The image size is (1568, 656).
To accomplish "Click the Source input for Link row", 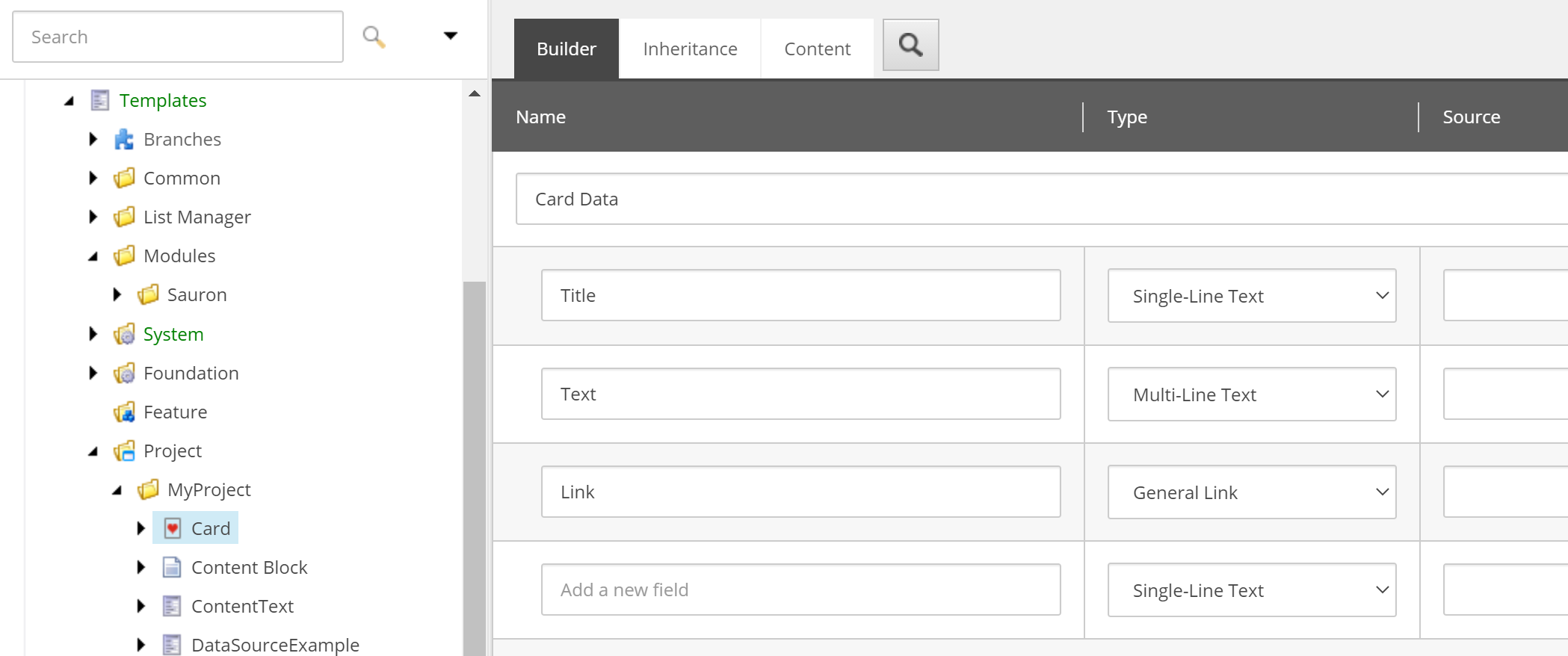I will (x=1506, y=492).
